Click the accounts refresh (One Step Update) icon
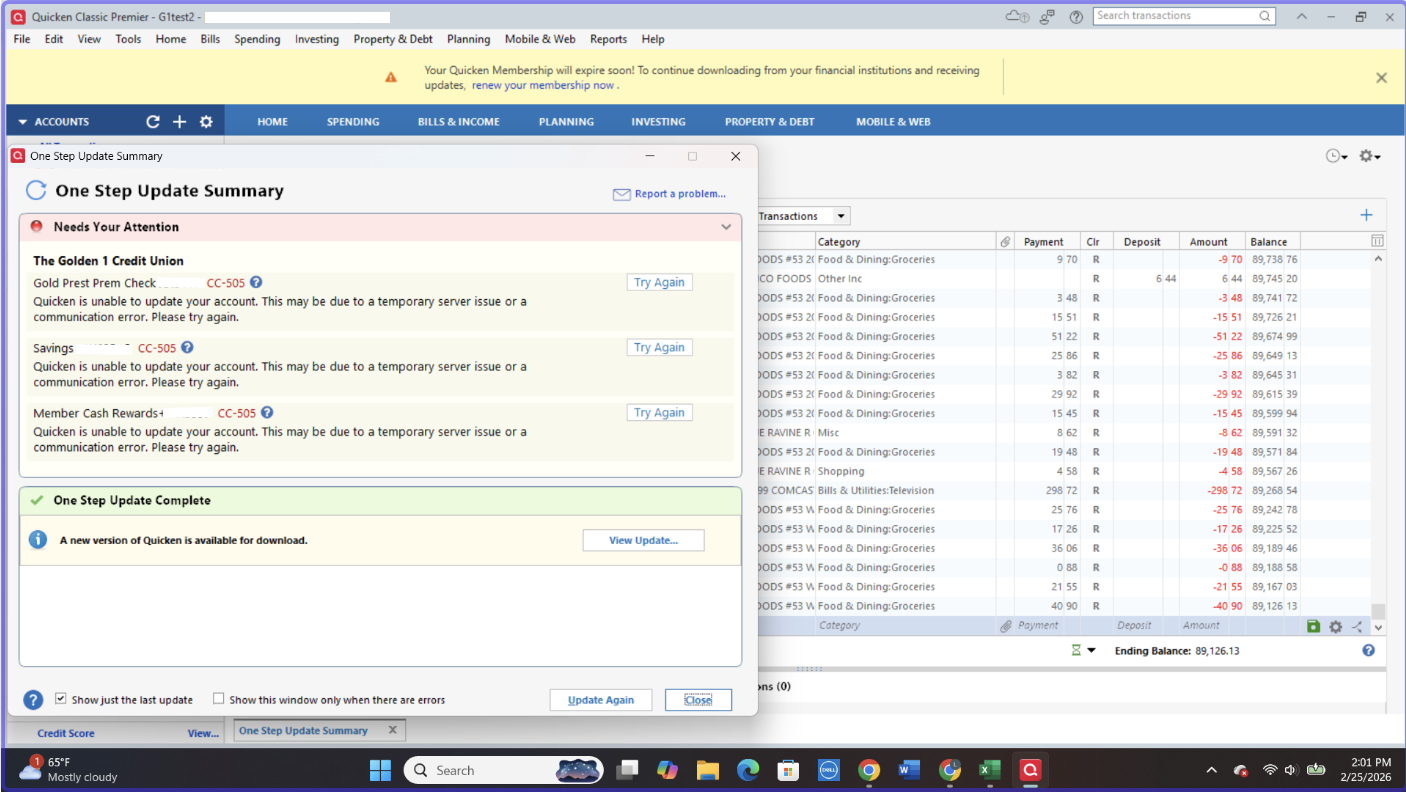The image size is (1406, 792). (x=153, y=122)
